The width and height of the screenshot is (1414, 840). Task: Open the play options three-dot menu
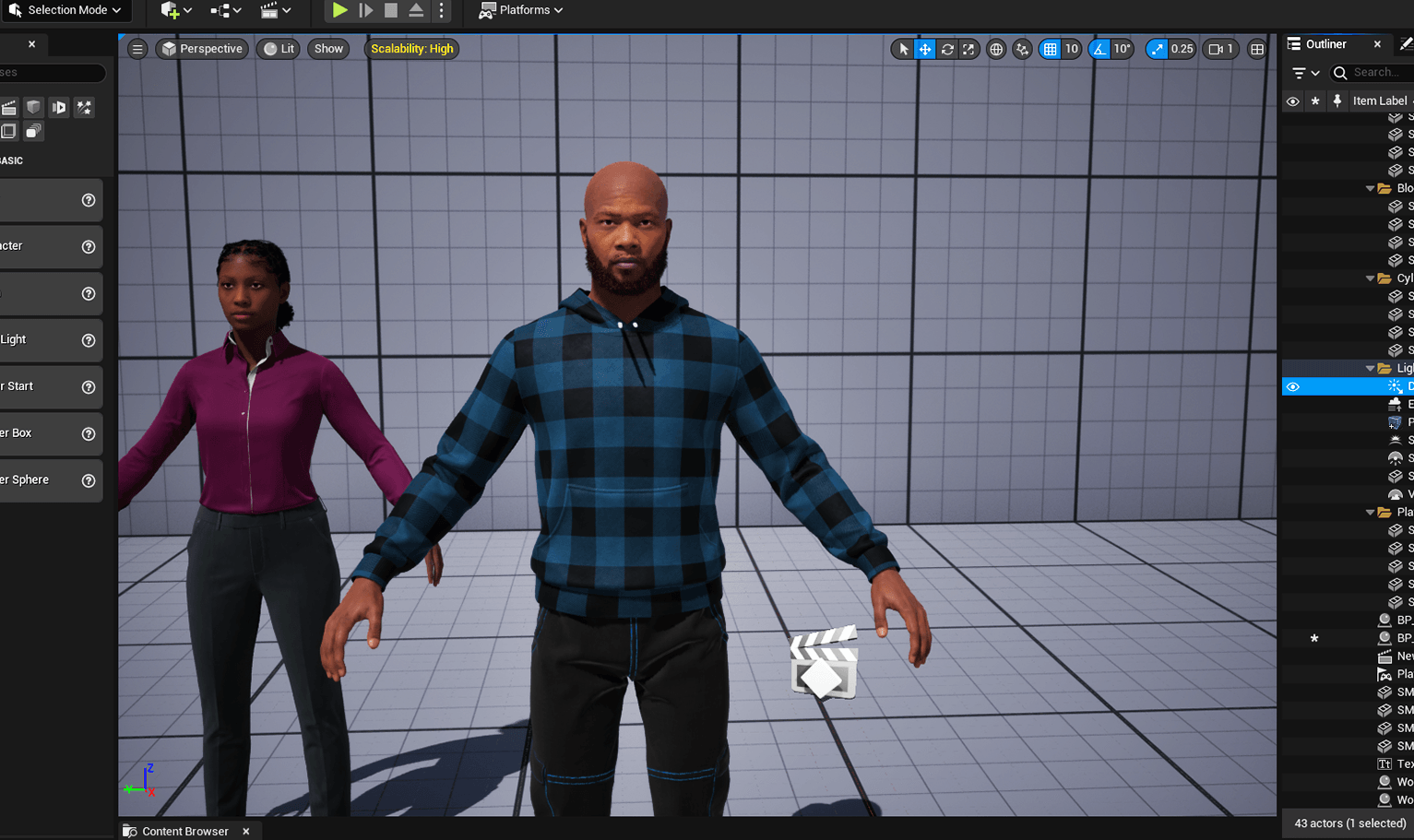tap(441, 10)
